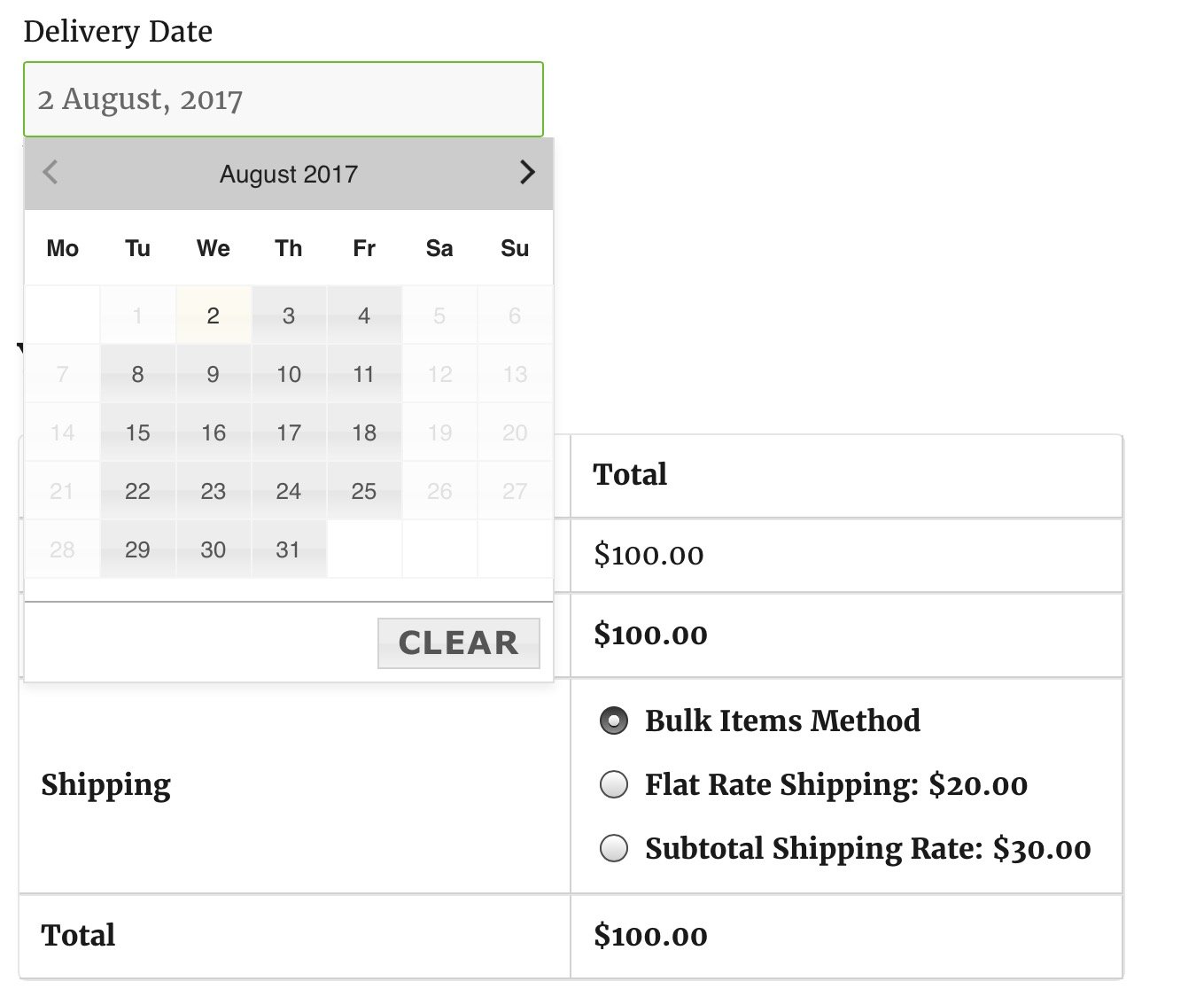Pick August 25 in the calendar

(364, 491)
